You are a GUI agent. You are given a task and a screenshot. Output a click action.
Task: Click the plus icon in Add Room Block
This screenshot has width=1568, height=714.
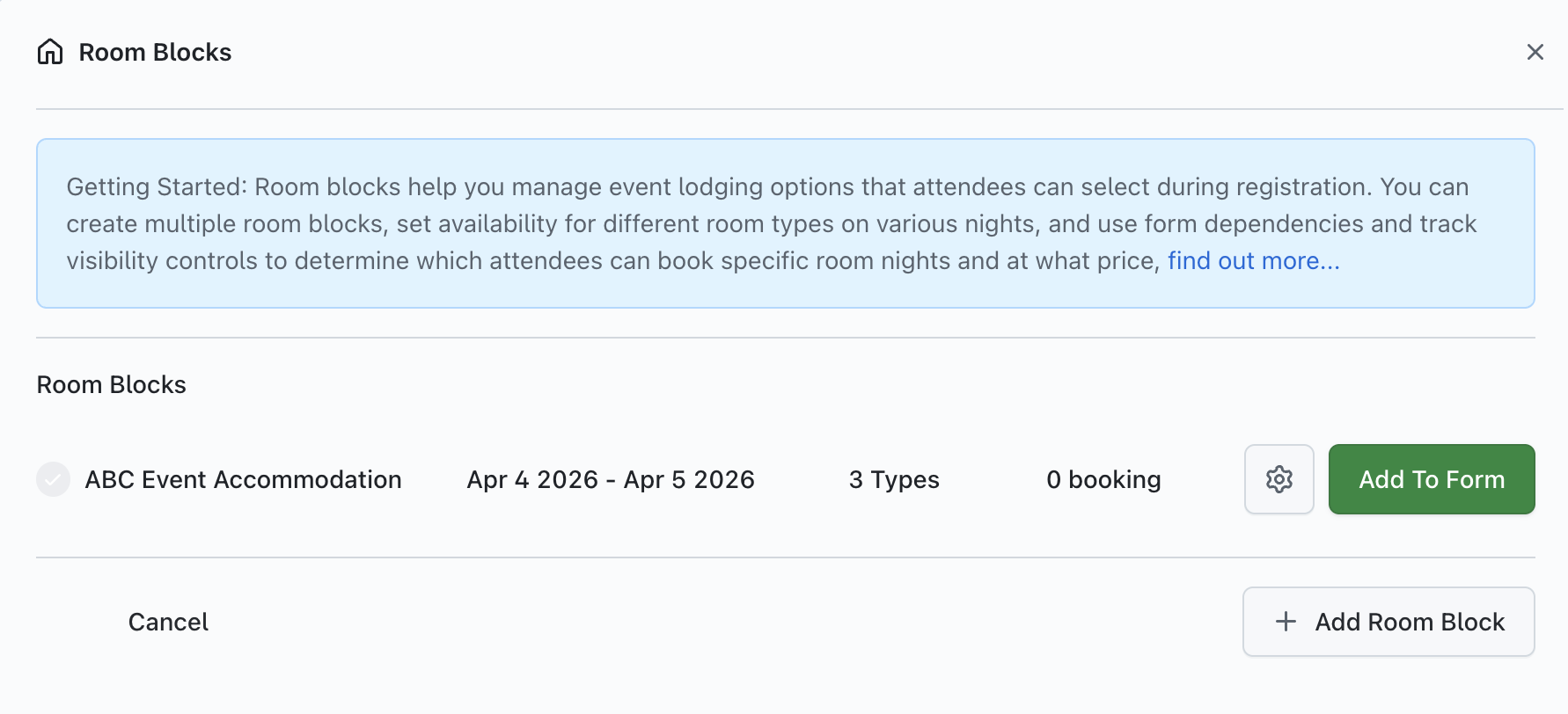click(1286, 622)
